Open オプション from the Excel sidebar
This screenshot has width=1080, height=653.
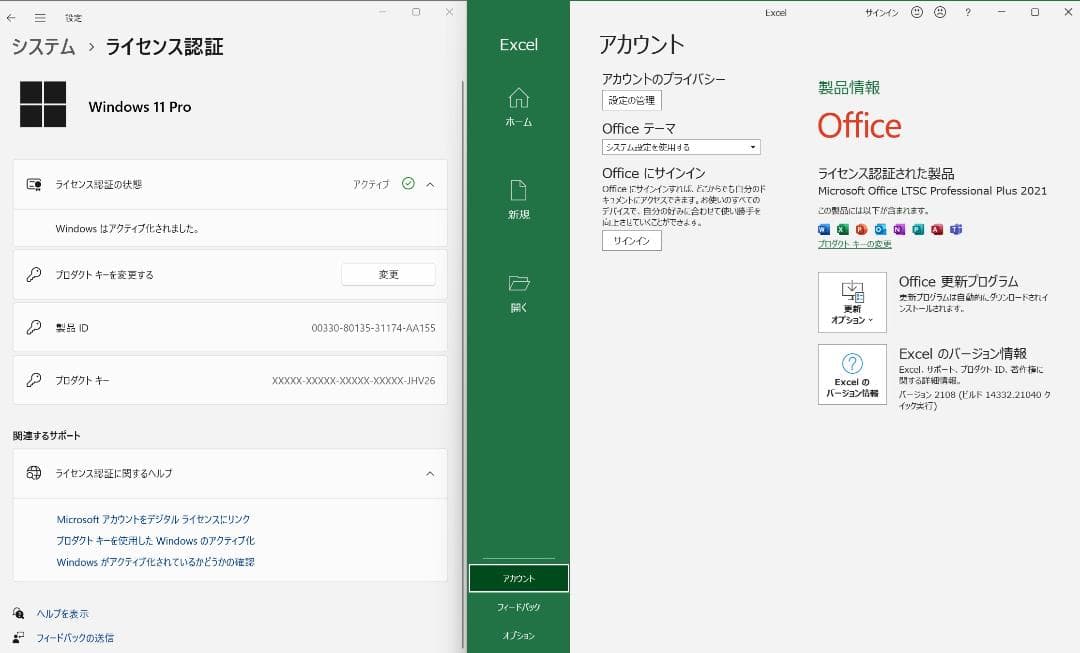(x=518, y=634)
